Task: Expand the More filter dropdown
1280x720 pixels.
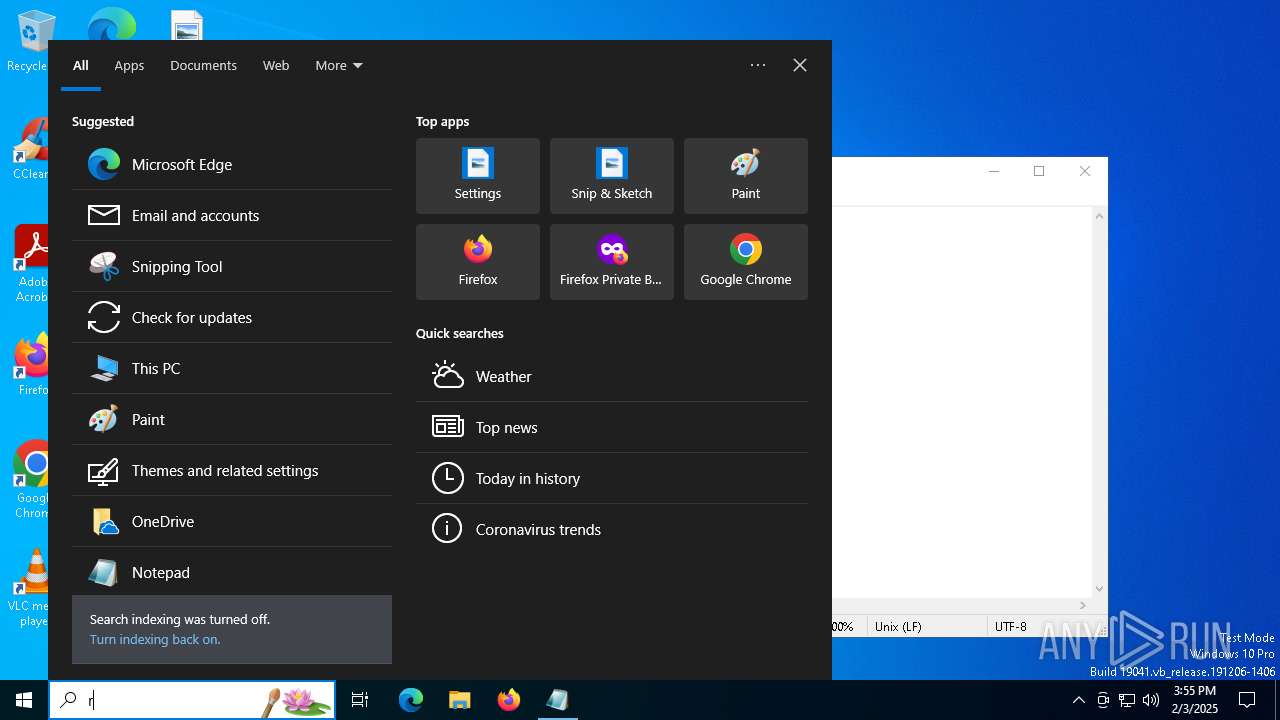Action: 339,65
